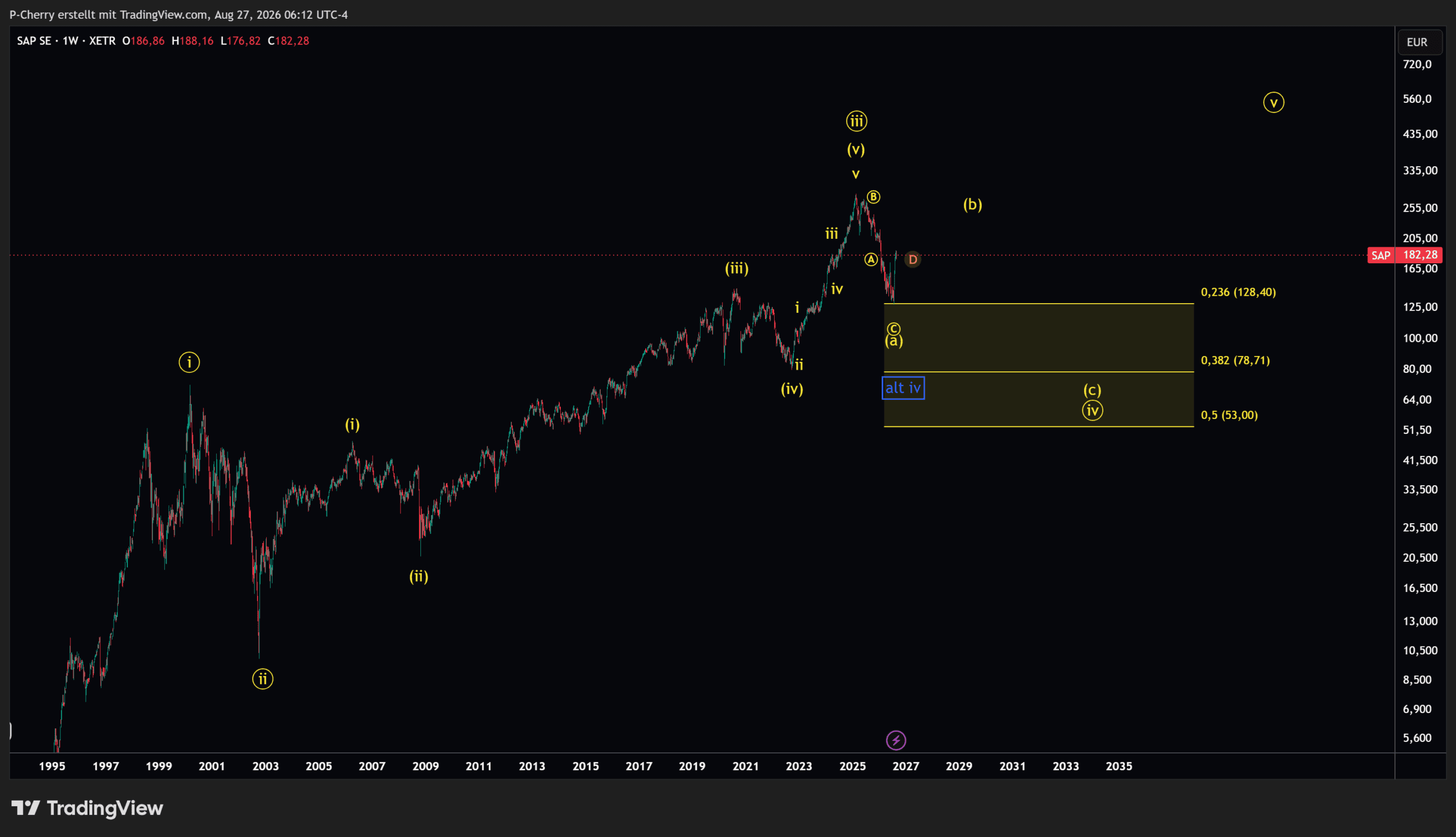1456x837 pixels.
Task: Click the year '2021' on the time axis
Action: click(746, 766)
